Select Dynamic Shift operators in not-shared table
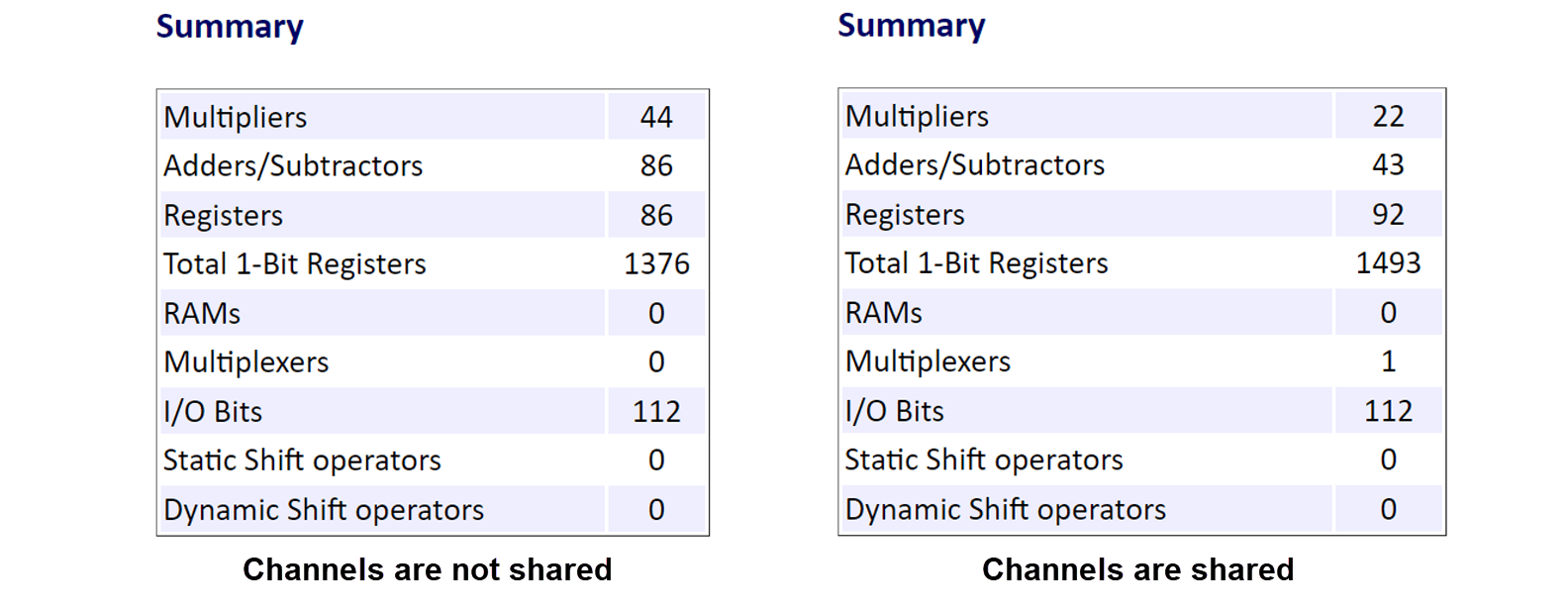 324,510
